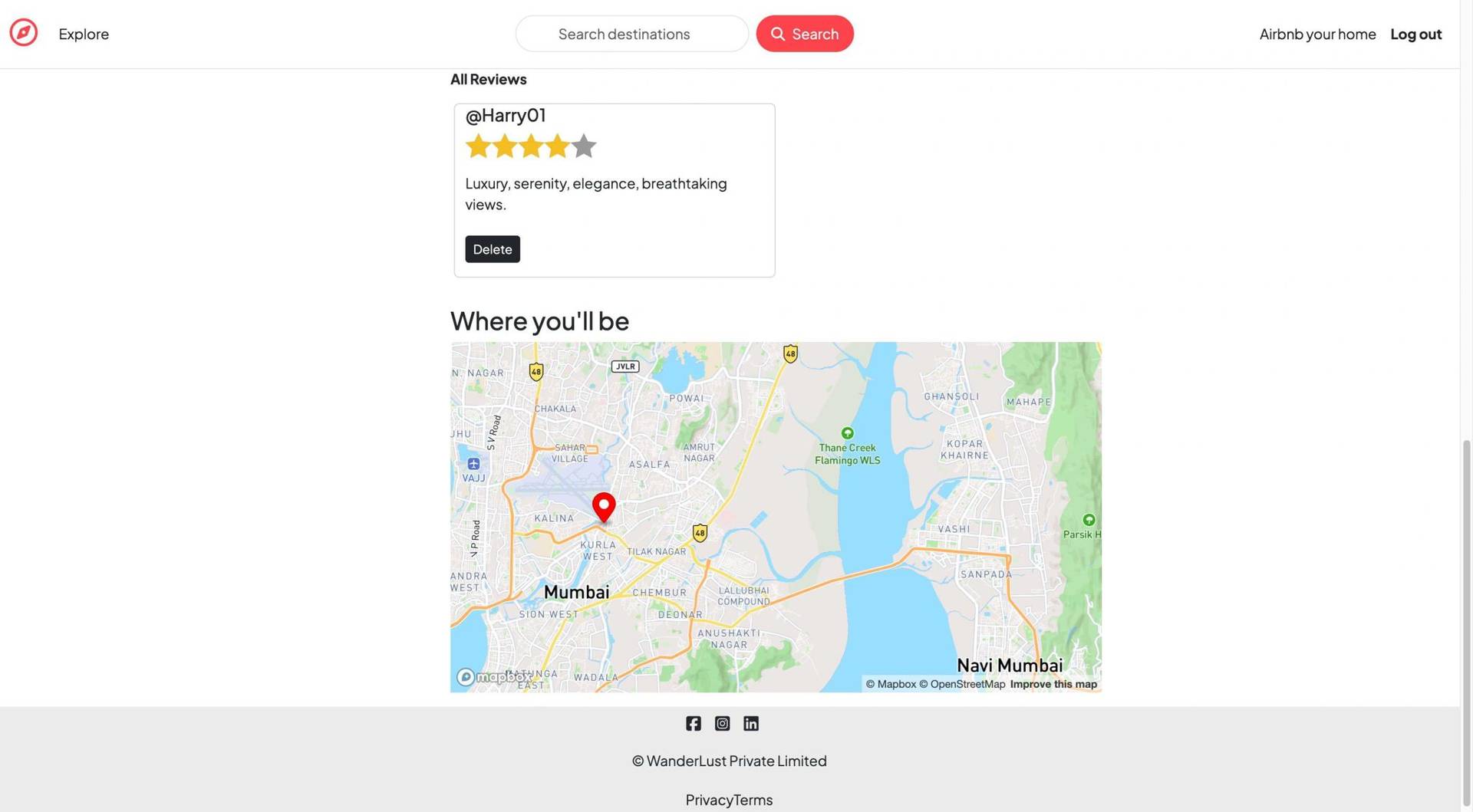The width and height of the screenshot is (1473, 812).
Task: Click the fifth gray review star
Action: pyautogui.click(x=584, y=146)
